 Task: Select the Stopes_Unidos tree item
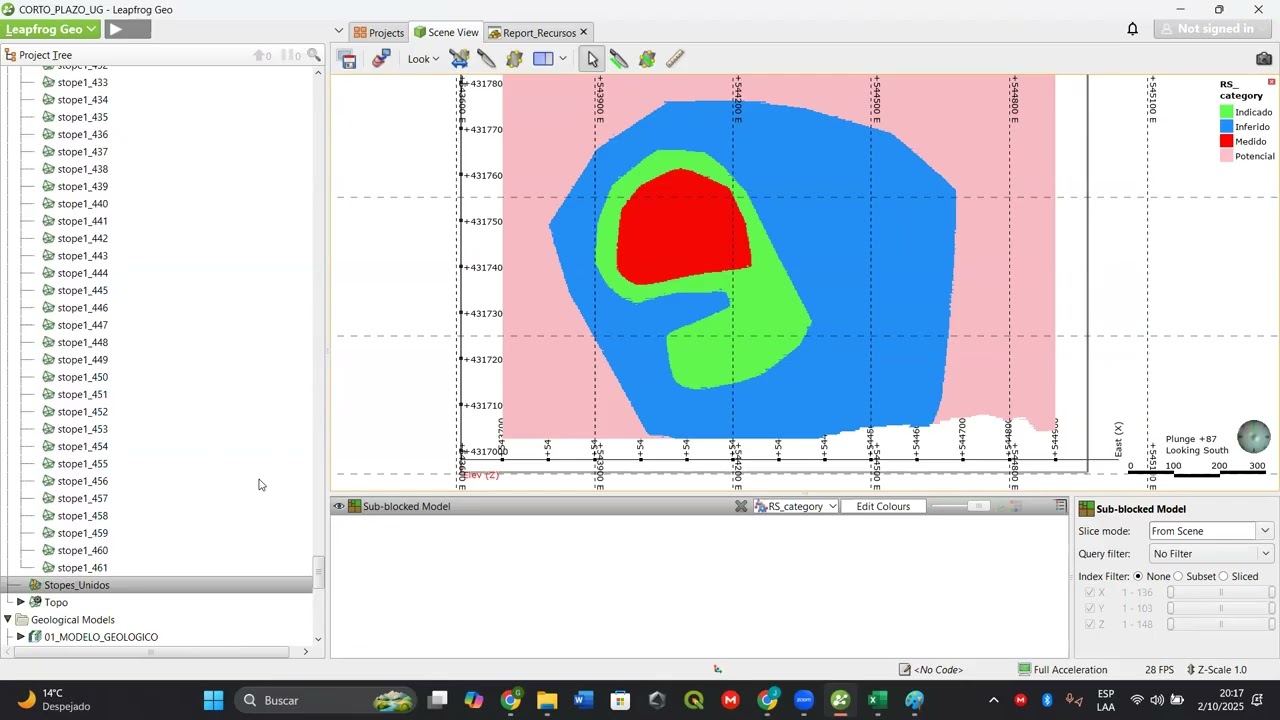click(76, 585)
